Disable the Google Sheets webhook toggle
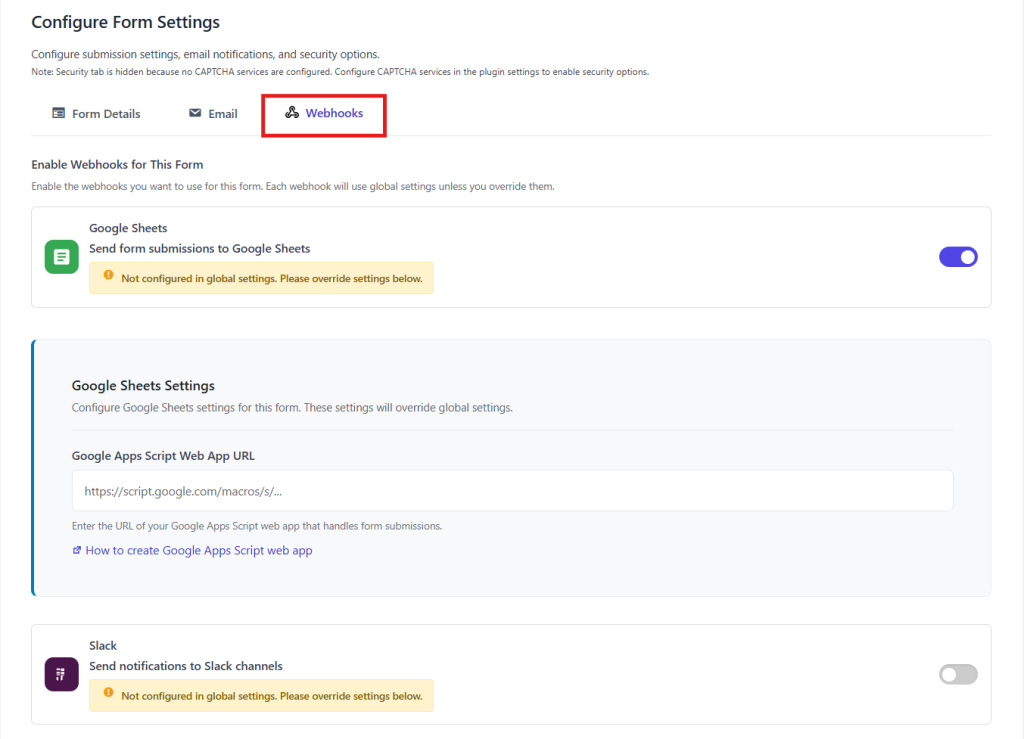1024x739 pixels. click(958, 256)
